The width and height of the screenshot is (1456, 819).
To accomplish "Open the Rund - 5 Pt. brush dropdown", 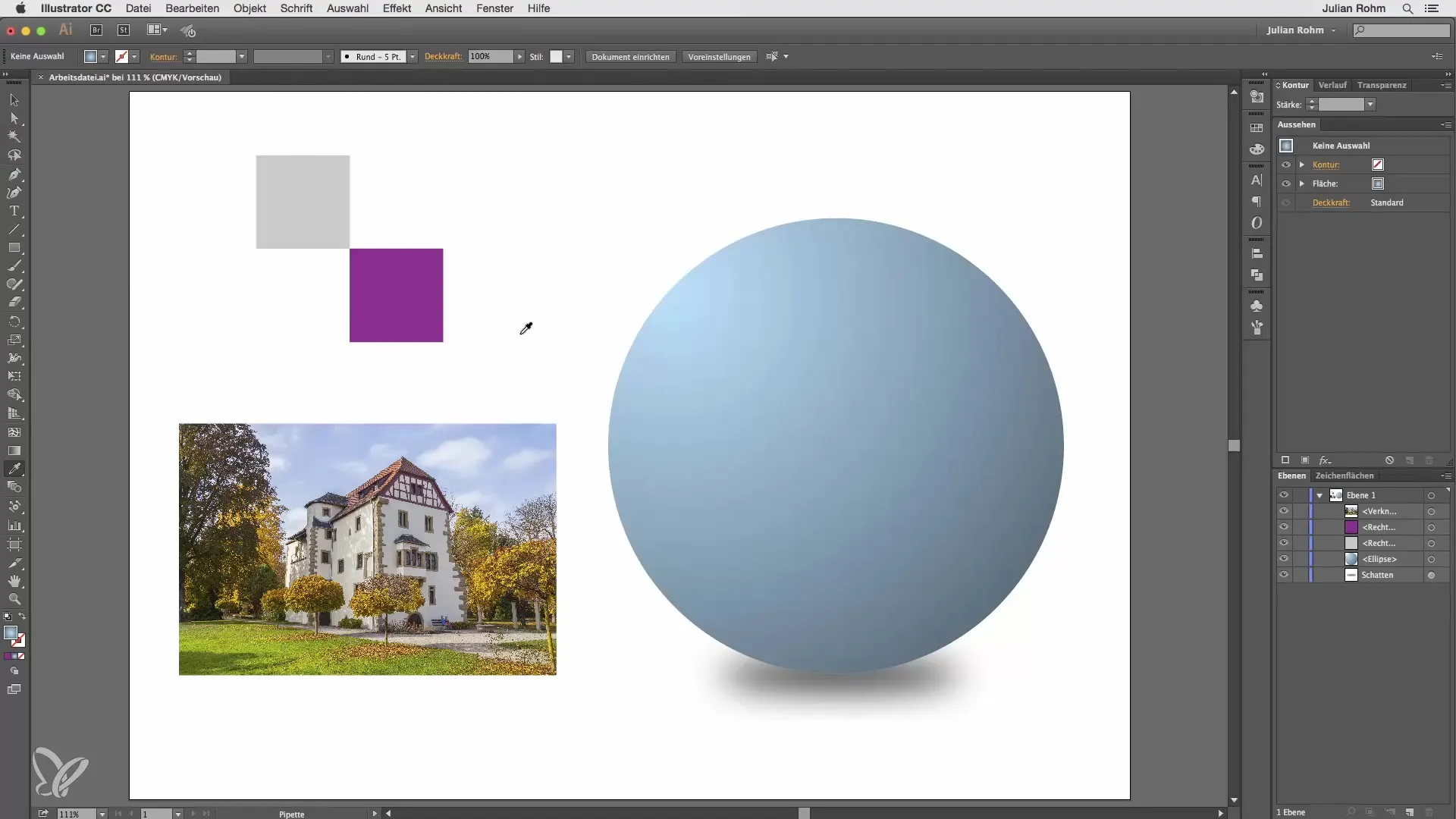I will (413, 57).
